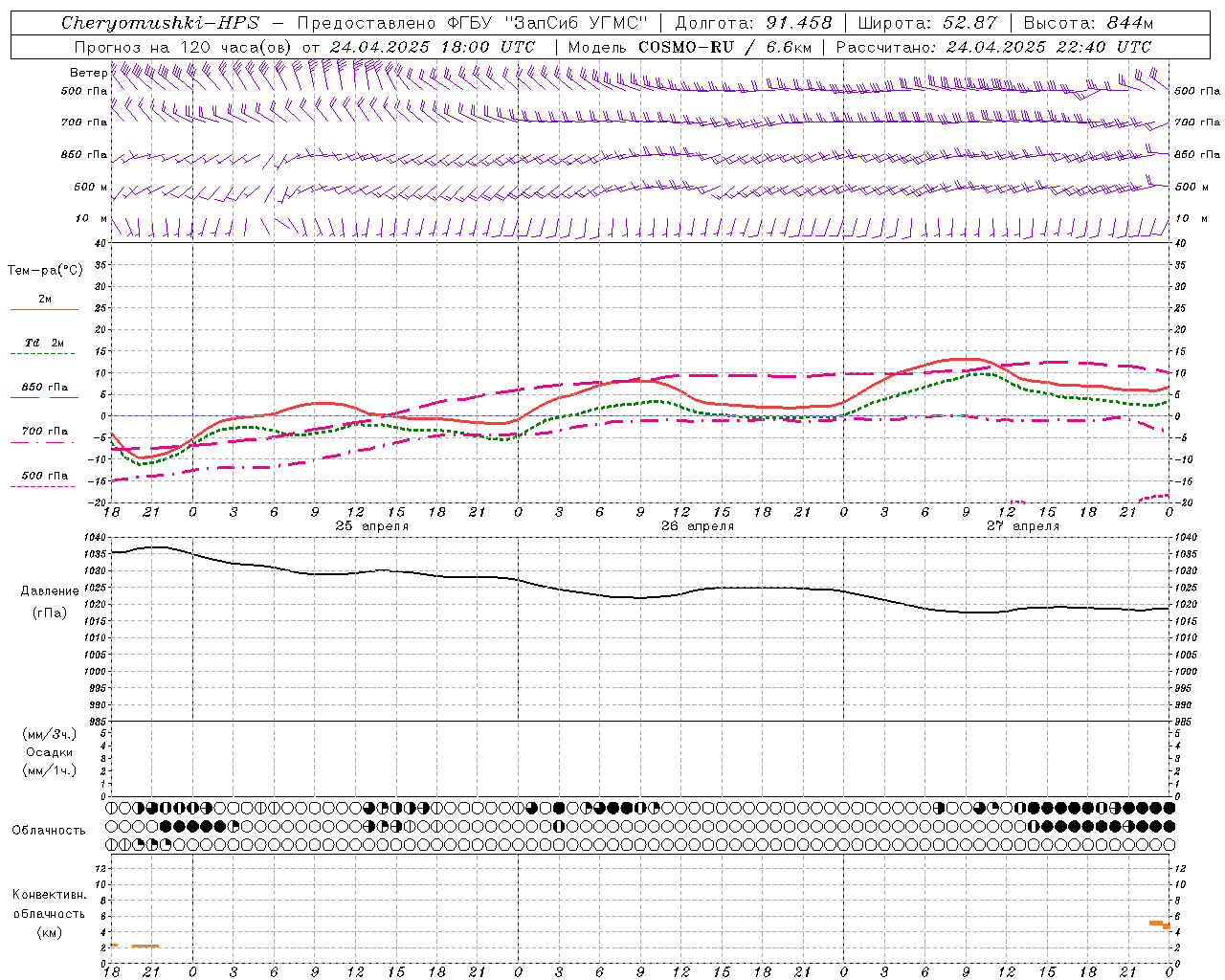Click the station title Cheryomushki-HPS

tap(160, 23)
